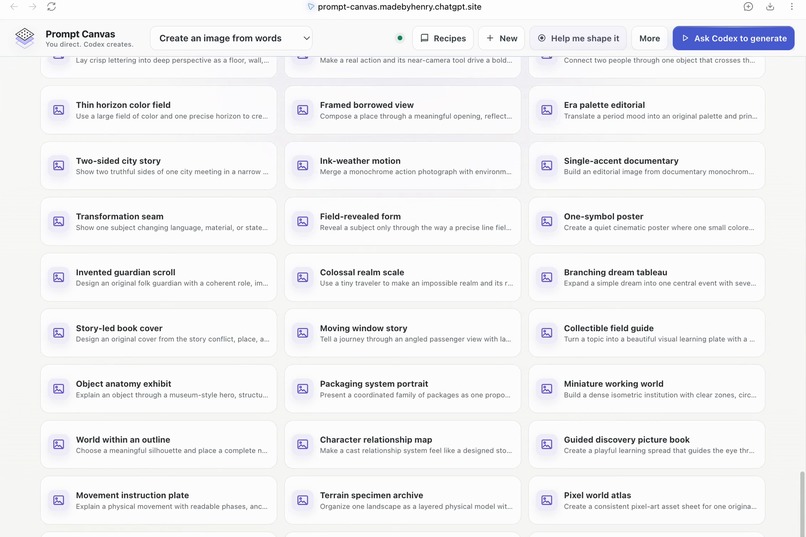
Task: Reload the page with the browser refresh icon
Action: 51,7
